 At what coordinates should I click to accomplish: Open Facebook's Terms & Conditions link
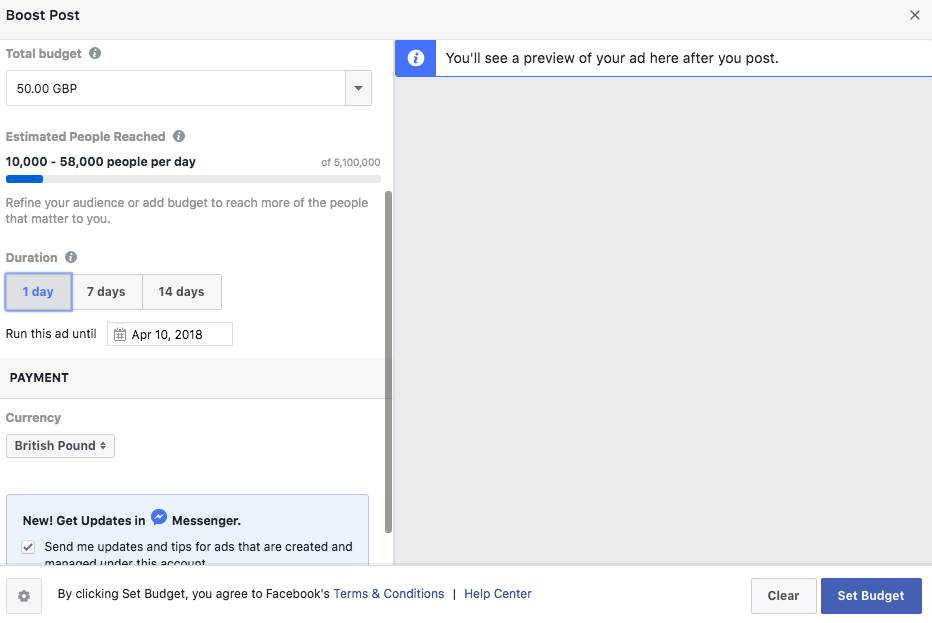click(x=388, y=594)
